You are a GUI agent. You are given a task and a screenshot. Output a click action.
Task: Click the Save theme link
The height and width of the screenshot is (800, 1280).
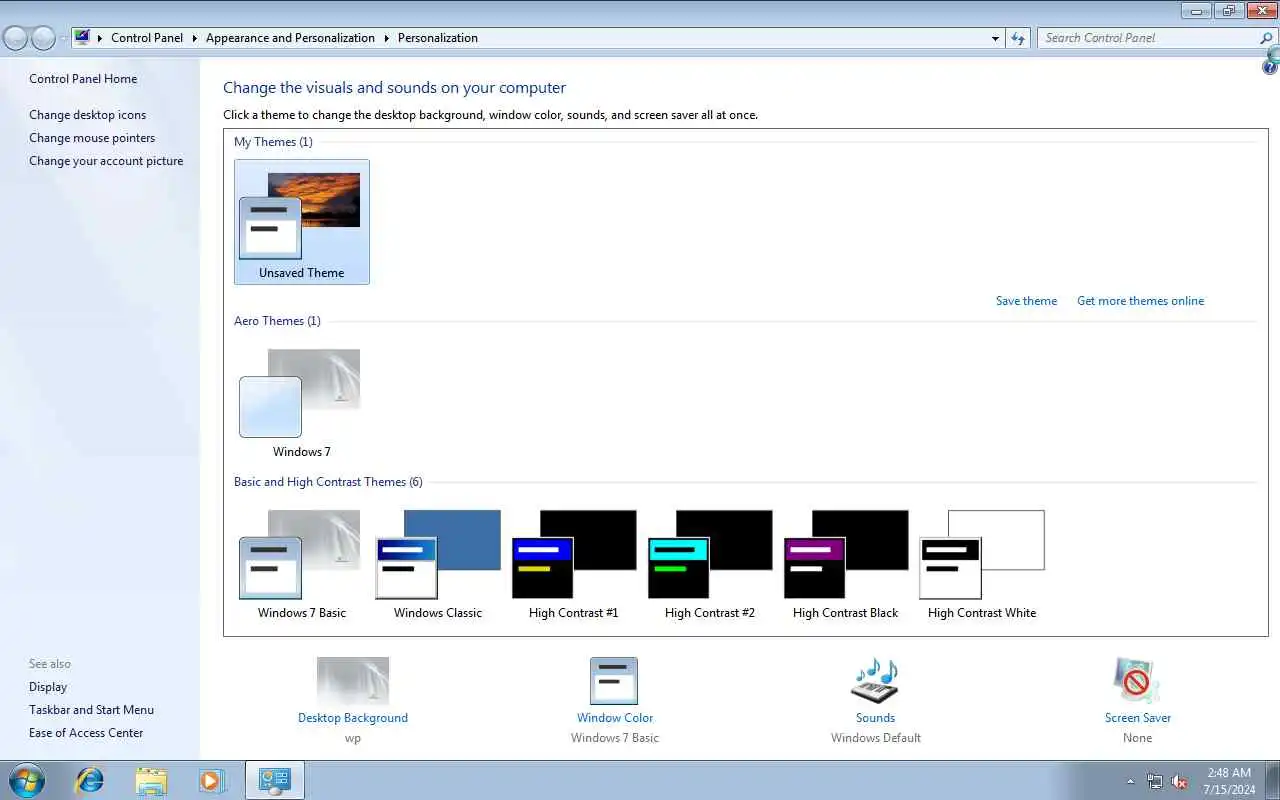[x=1026, y=301]
